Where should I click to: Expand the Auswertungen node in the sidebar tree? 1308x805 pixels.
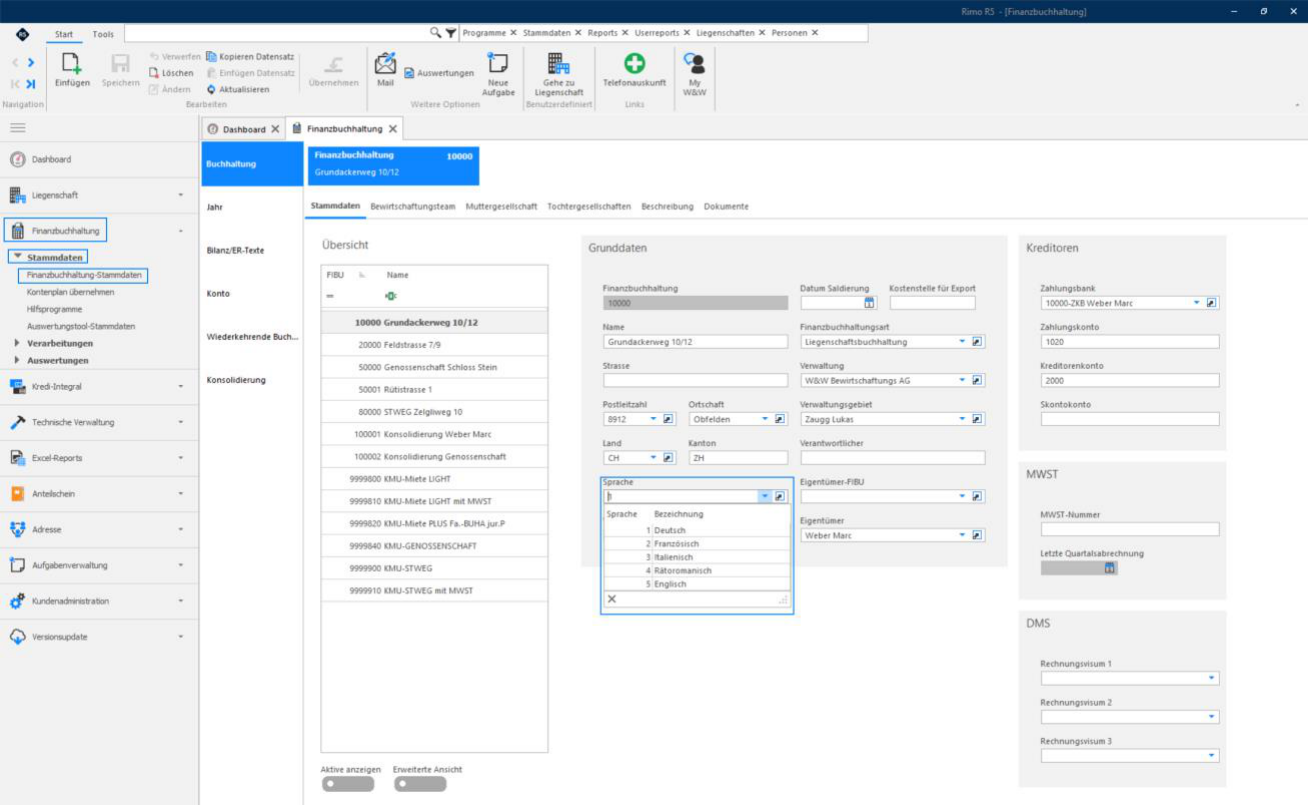point(17,360)
